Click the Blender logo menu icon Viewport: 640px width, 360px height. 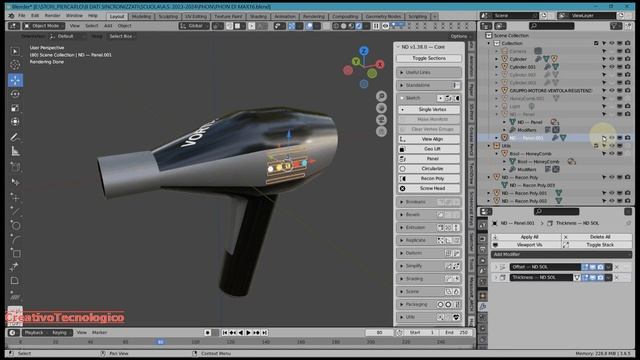click(x=11, y=16)
